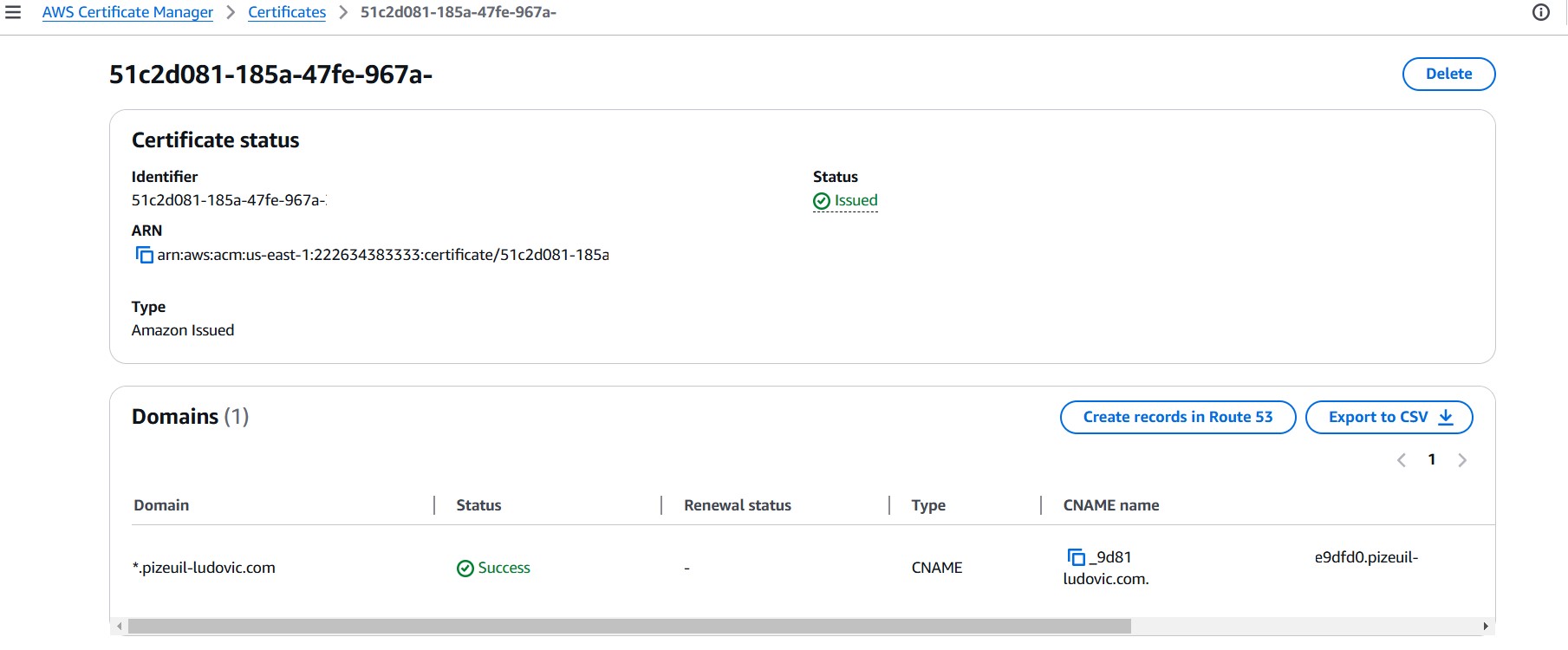Click the Success status in domain row
Viewport: 1568px width, 650px height.
tap(493, 568)
